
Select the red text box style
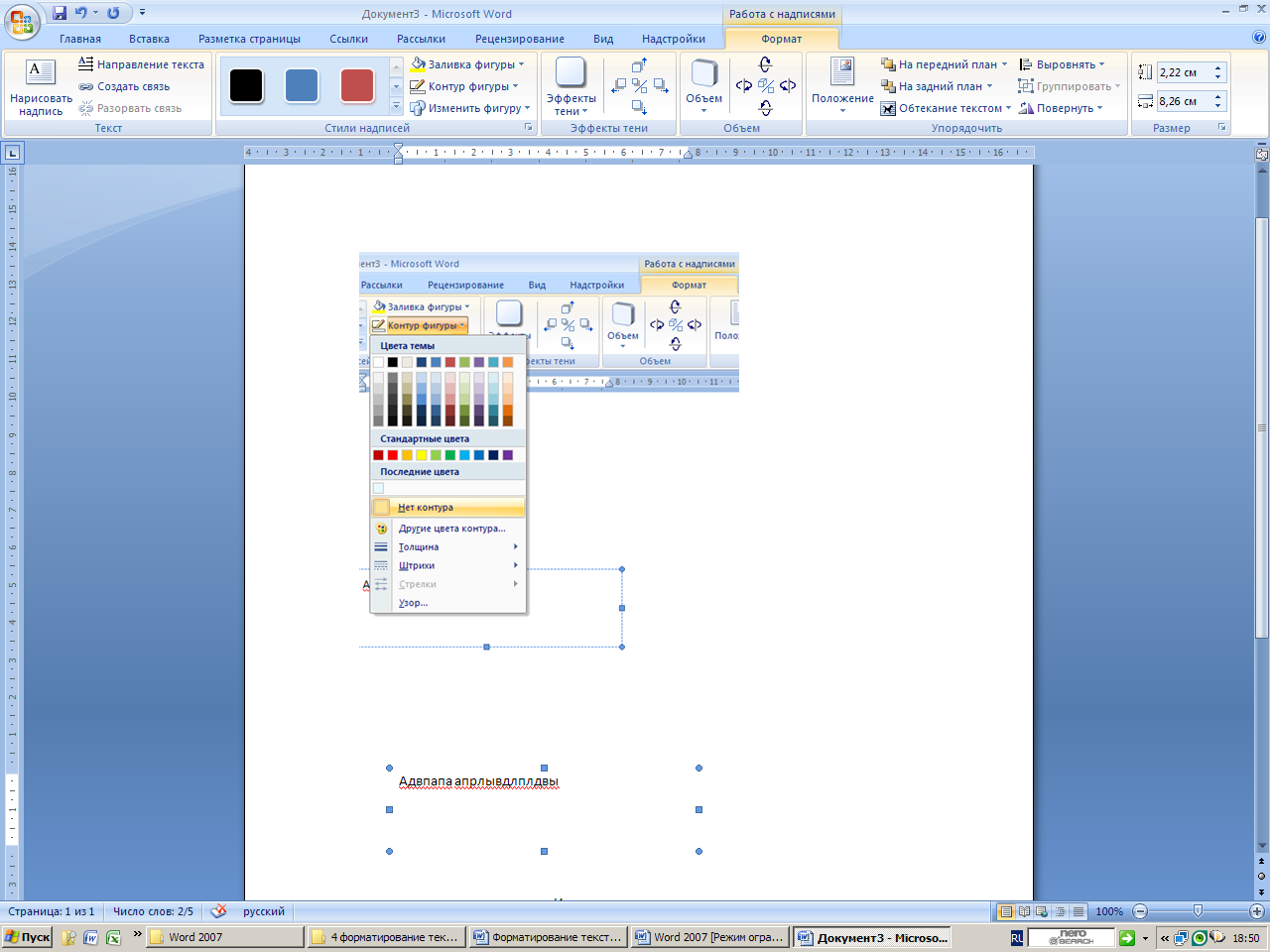[x=357, y=86]
